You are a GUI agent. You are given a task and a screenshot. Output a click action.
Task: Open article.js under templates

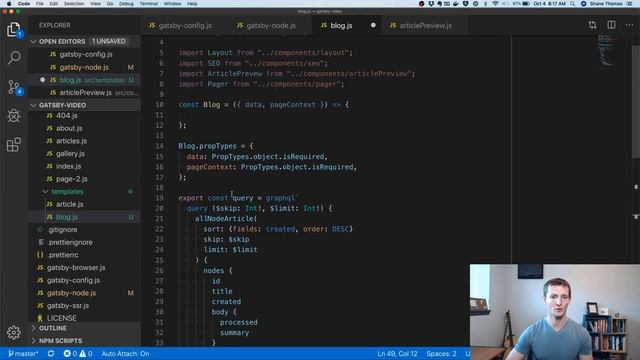pos(84,204)
